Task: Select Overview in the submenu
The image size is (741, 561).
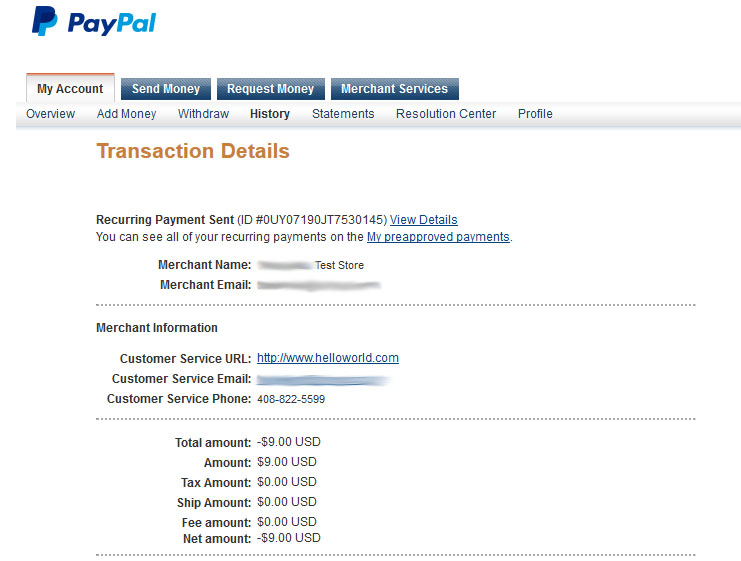Action: (51, 114)
